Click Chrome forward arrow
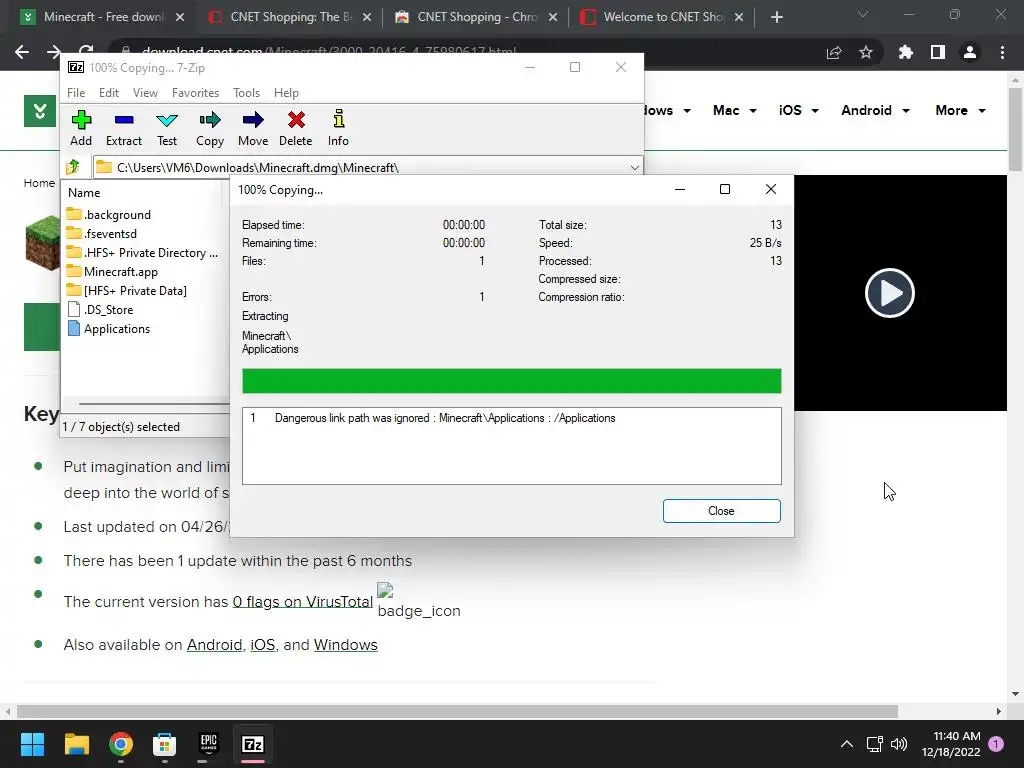The height and width of the screenshot is (768, 1024). (x=54, y=52)
